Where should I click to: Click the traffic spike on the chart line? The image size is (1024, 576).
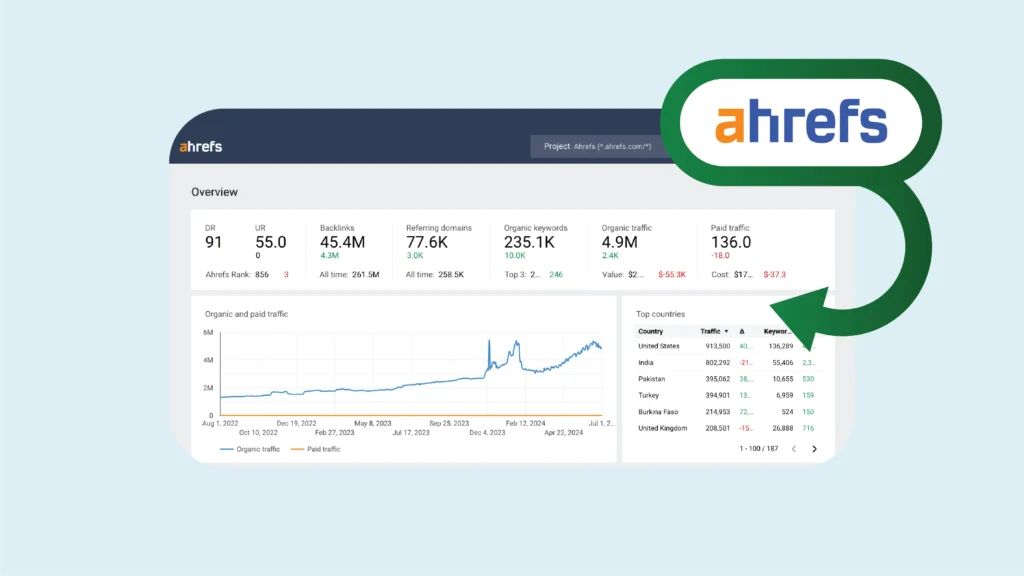pos(489,344)
